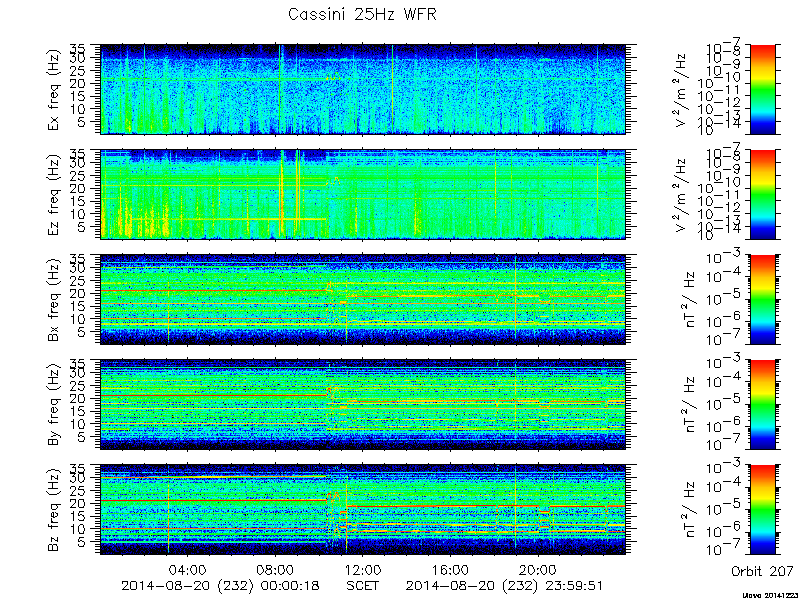Click the Ez electric field spectrogram panel
Screen dimensions: 800x600
(x=363, y=194)
